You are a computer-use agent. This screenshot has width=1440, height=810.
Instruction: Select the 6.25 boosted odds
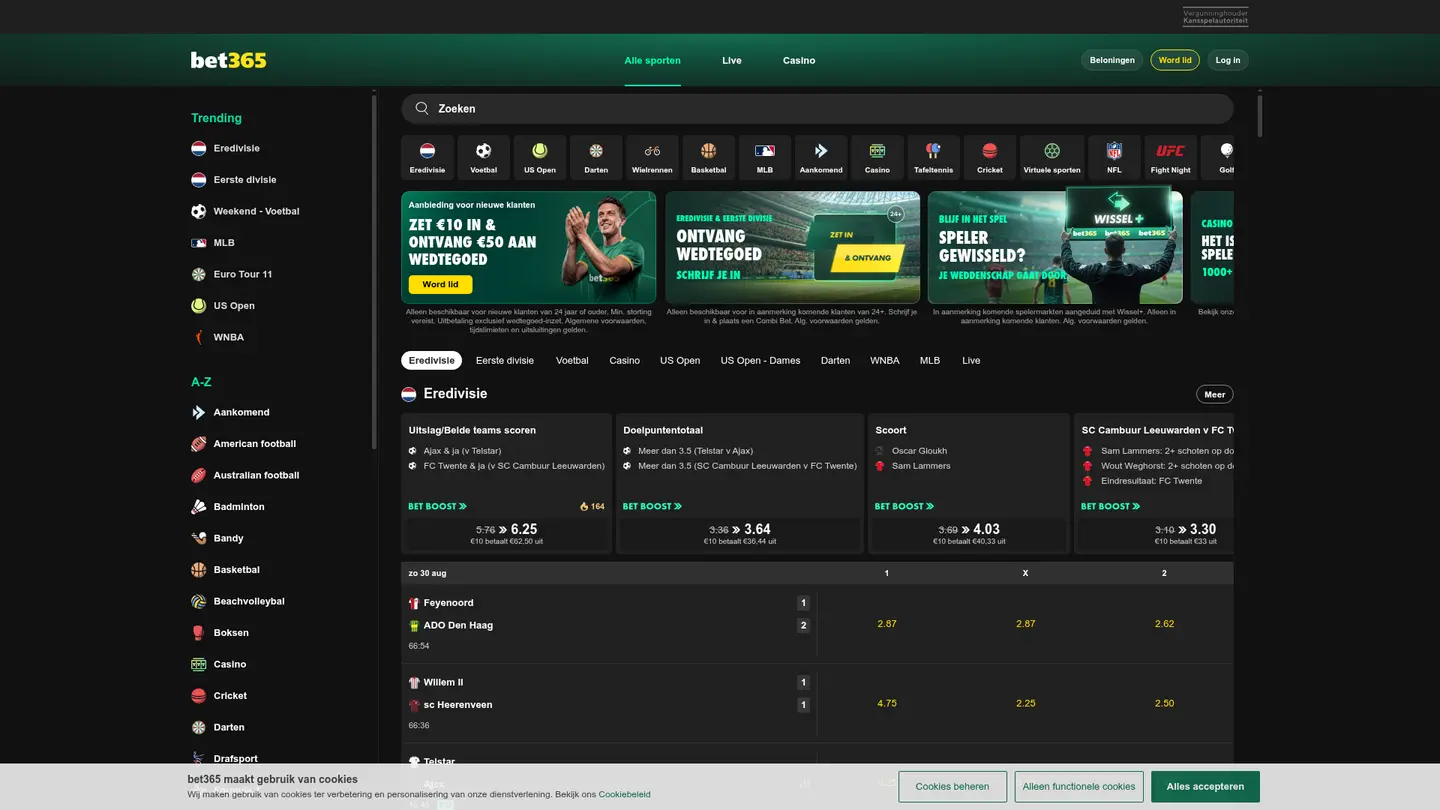(506, 534)
